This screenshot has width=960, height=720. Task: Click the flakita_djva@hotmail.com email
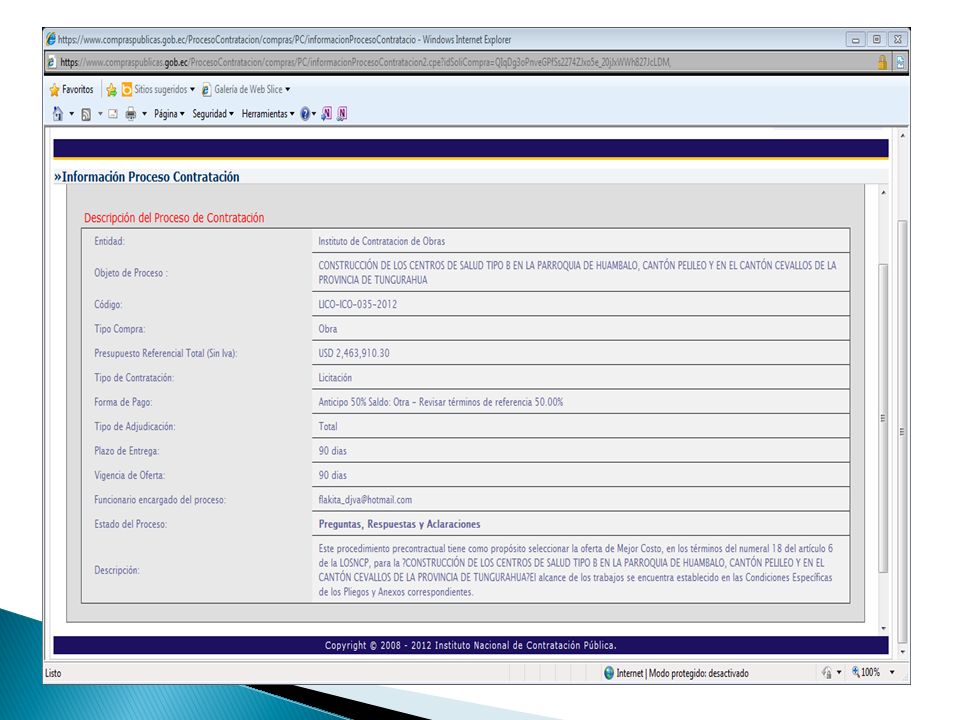365,500
